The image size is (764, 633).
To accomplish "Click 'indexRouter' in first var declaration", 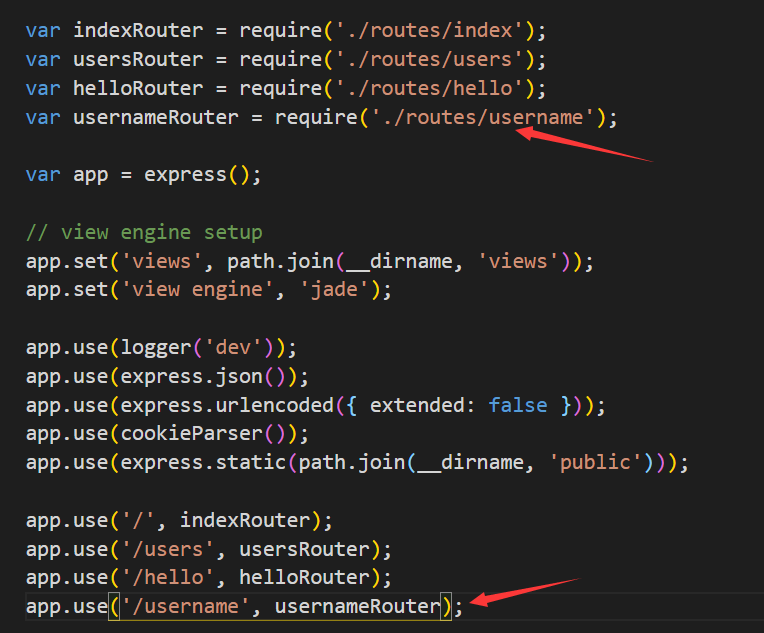I will [138, 31].
